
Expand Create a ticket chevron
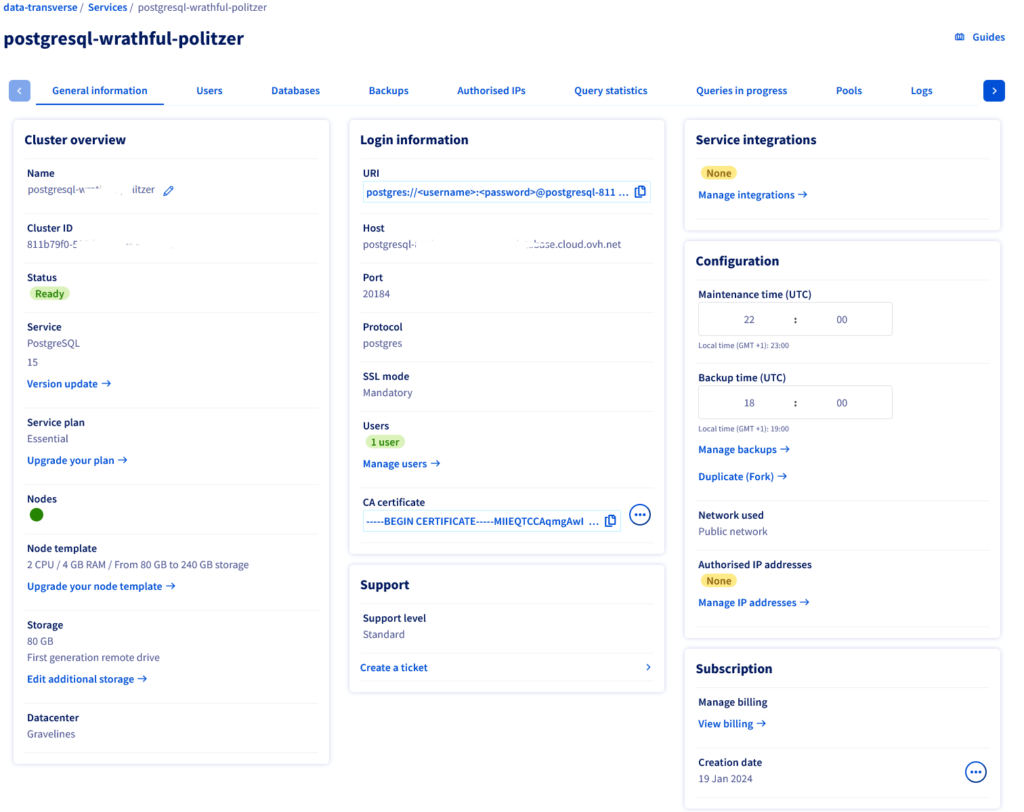648,667
